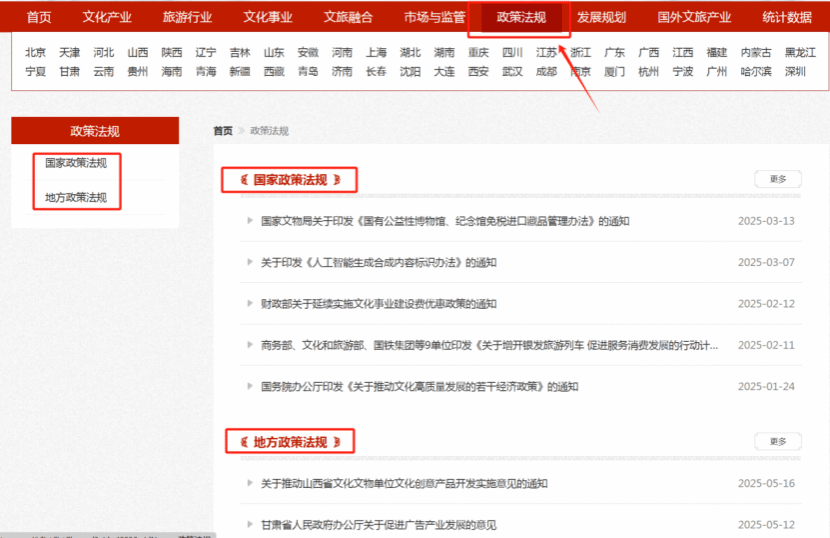Open the 山西省 cultural creative products notice

[x=404, y=484]
